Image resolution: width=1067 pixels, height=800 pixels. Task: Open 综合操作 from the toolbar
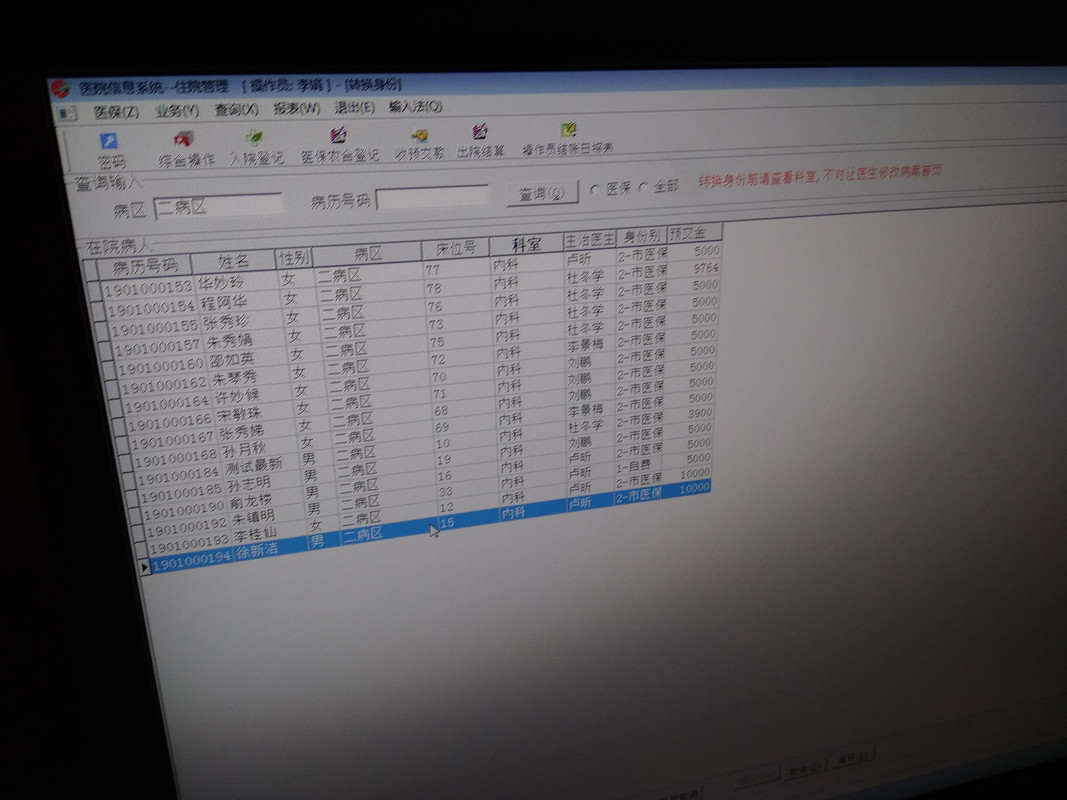click(185, 149)
